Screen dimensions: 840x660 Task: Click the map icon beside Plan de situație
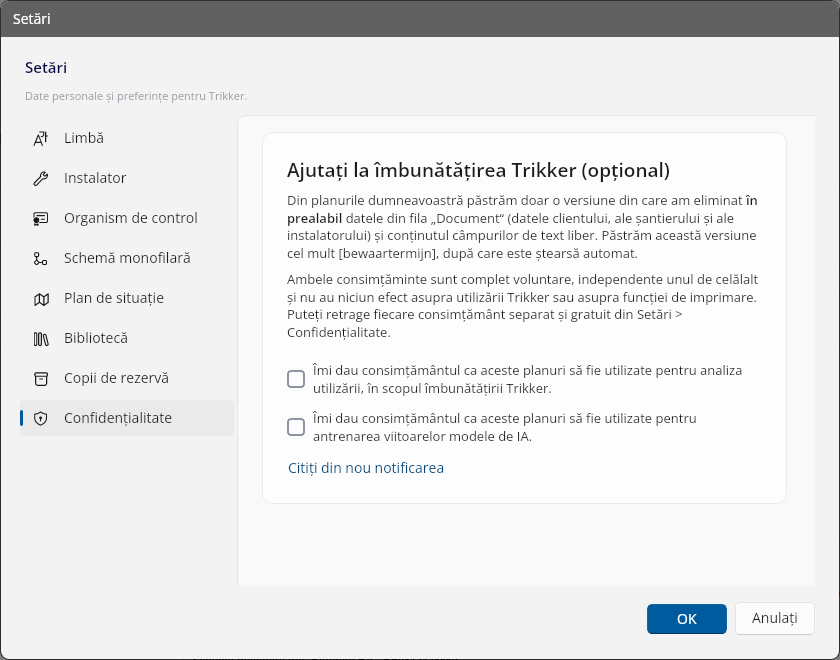pos(41,299)
